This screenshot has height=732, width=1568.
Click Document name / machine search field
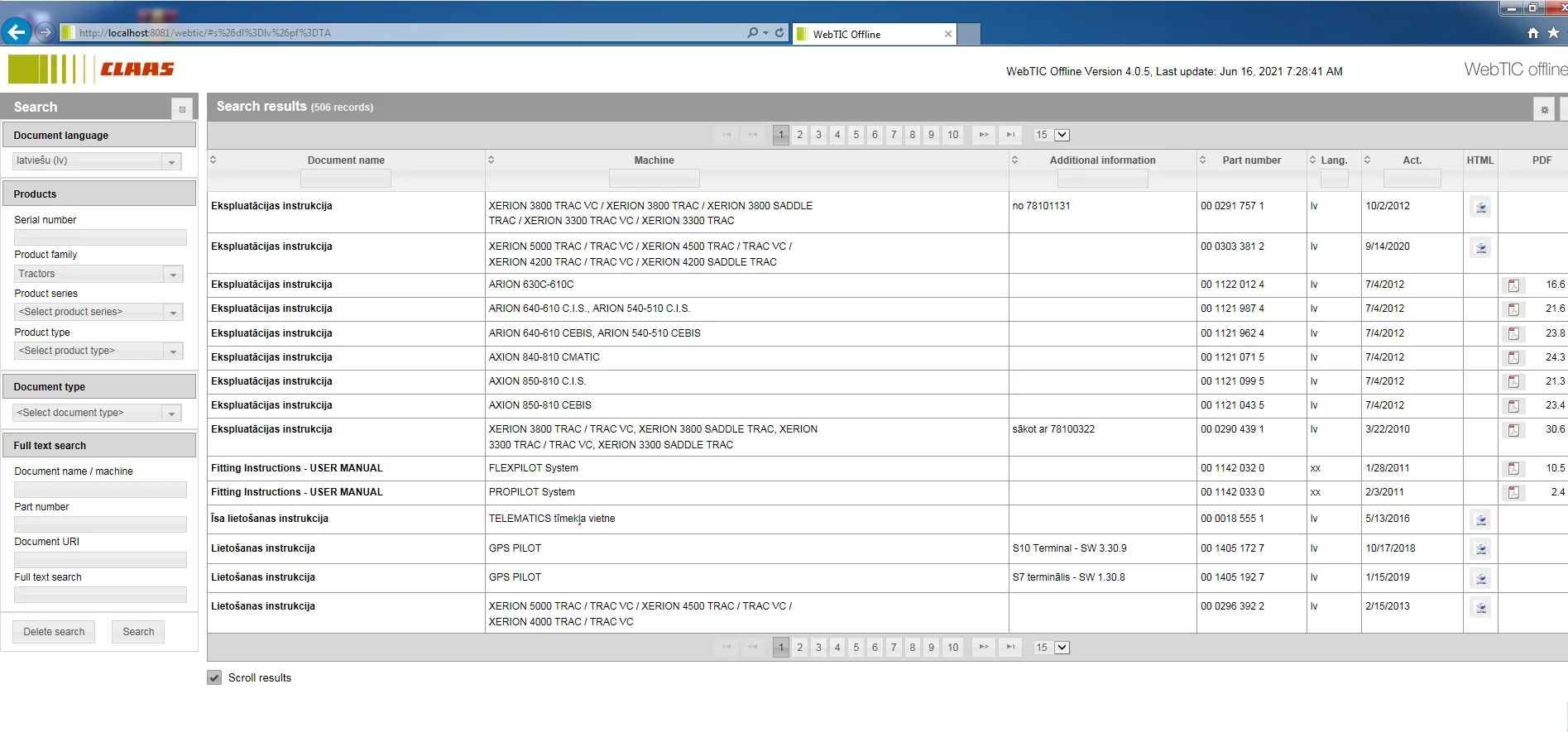point(100,490)
